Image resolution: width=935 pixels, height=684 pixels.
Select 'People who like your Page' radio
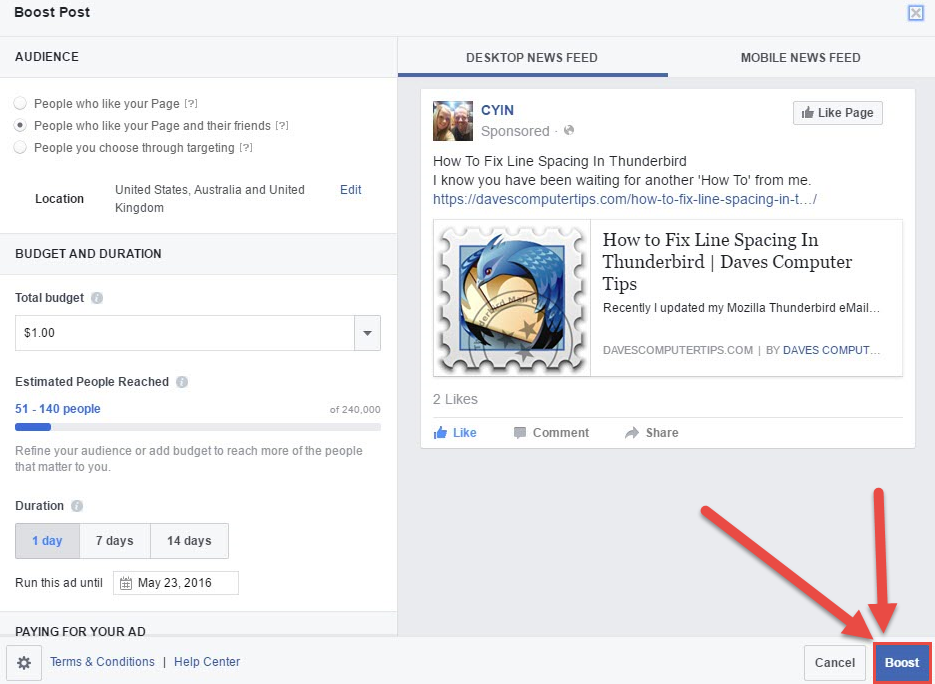pos(20,104)
